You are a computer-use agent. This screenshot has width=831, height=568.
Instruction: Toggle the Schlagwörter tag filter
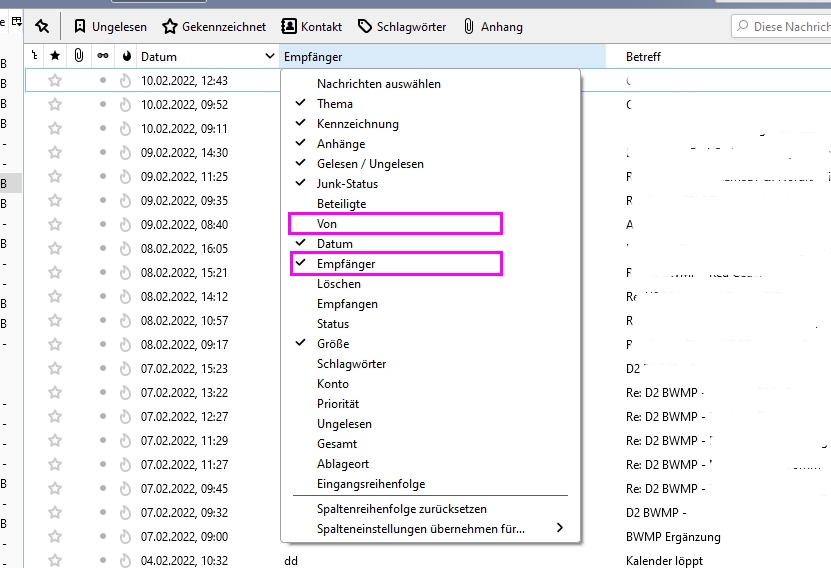pos(402,27)
